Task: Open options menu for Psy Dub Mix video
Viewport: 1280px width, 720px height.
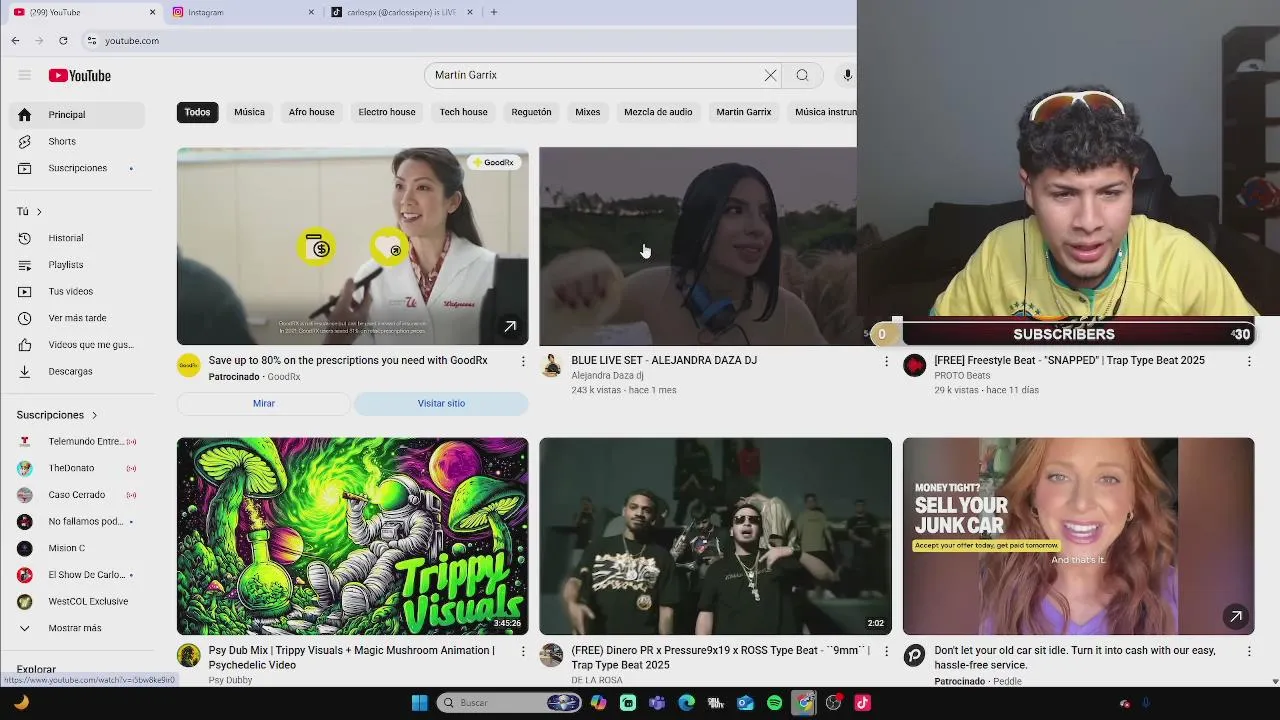Action: (522, 651)
